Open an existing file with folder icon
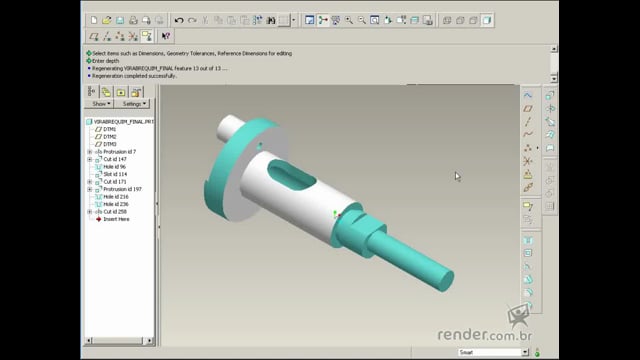The width and height of the screenshot is (640, 360). click(x=107, y=20)
